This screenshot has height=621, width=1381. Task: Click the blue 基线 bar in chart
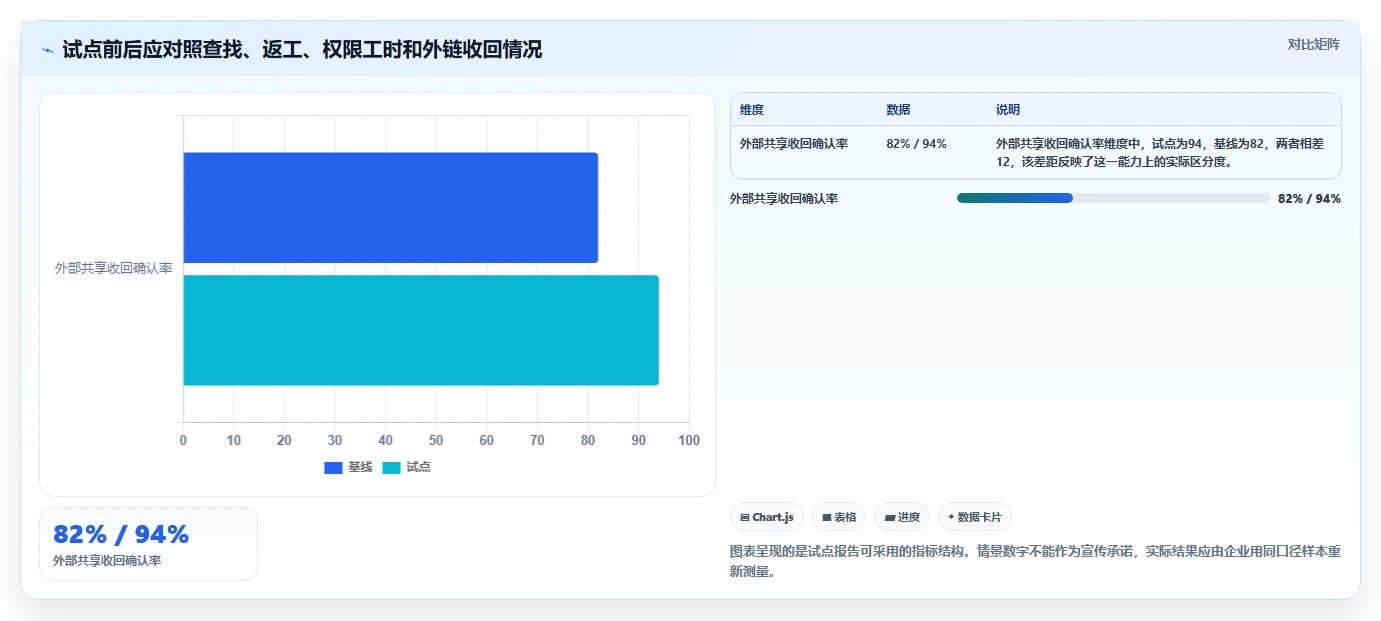pyautogui.click(x=390, y=207)
